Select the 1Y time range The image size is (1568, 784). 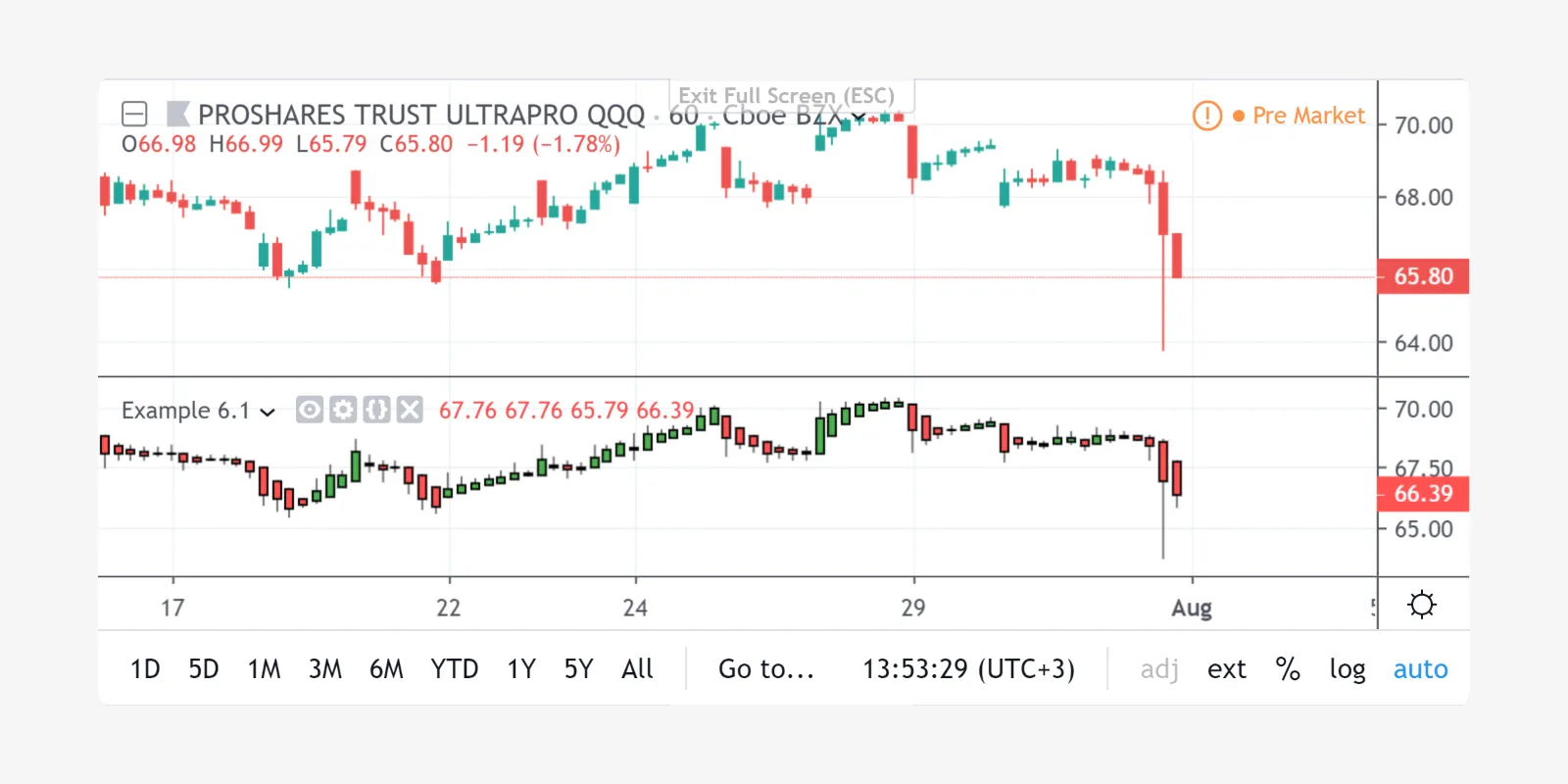pos(521,669)
